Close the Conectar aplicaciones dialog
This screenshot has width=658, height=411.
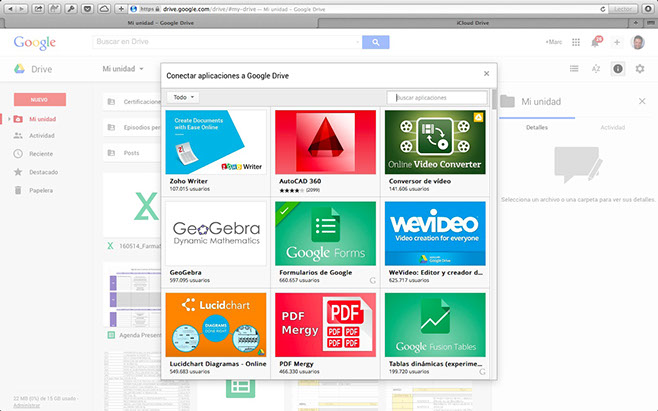click(486, 74)
